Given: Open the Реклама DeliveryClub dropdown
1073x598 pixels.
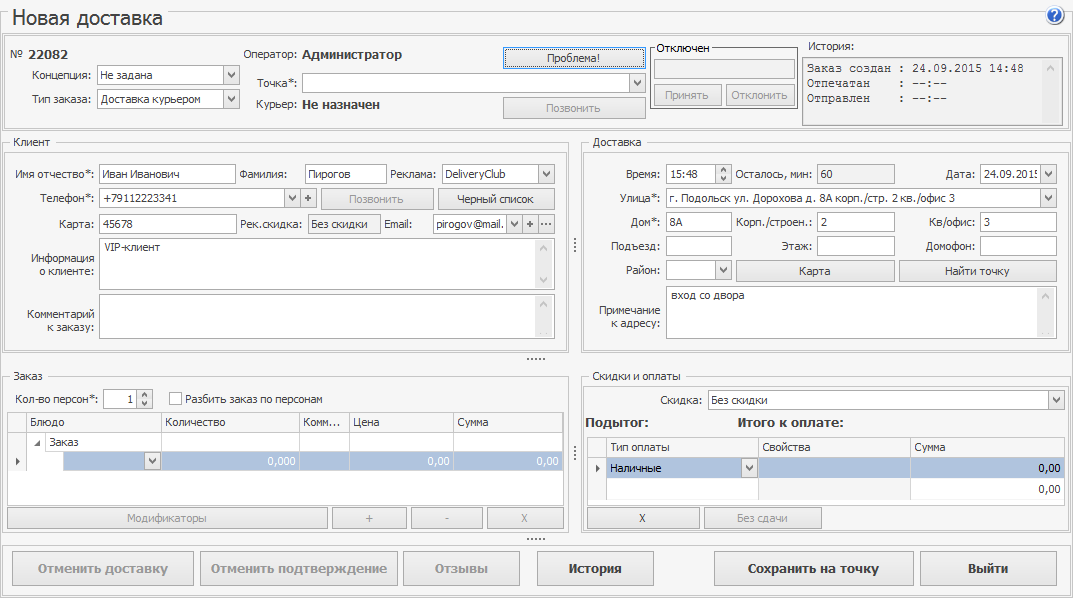Looking at the screenshot, I should [x=546, y=174].
